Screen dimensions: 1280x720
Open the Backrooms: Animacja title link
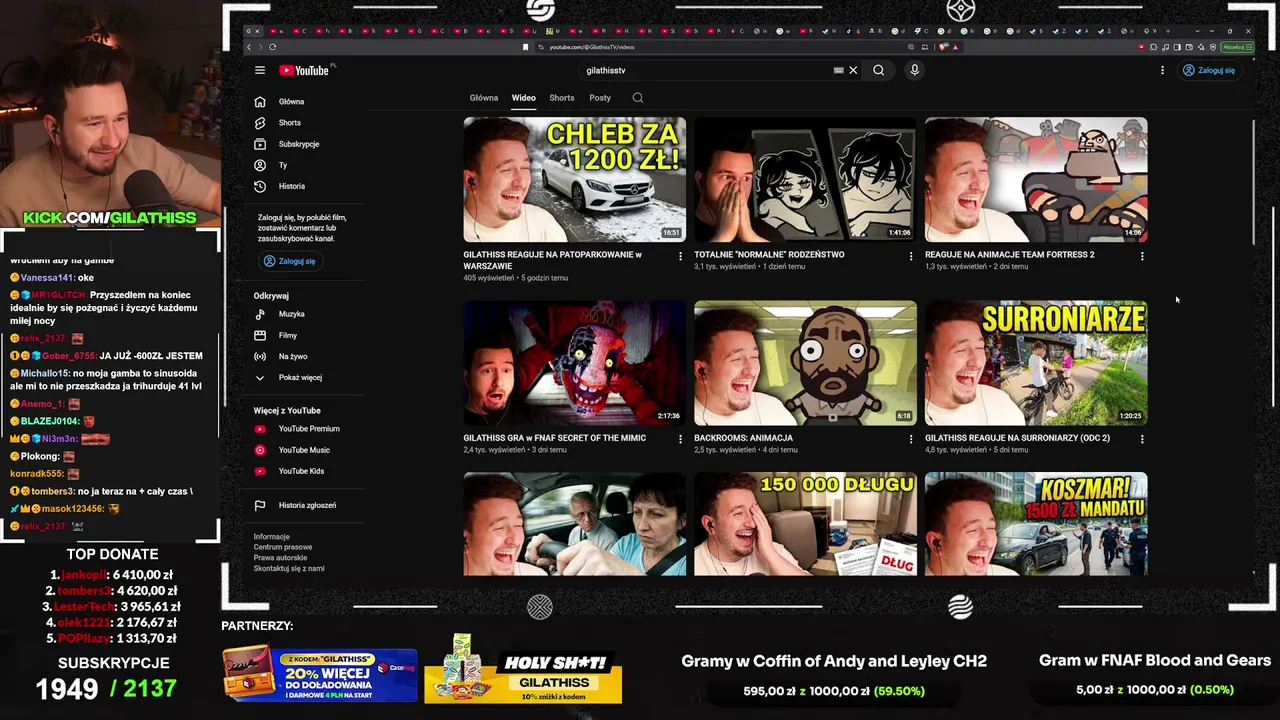tap(743, 438)
